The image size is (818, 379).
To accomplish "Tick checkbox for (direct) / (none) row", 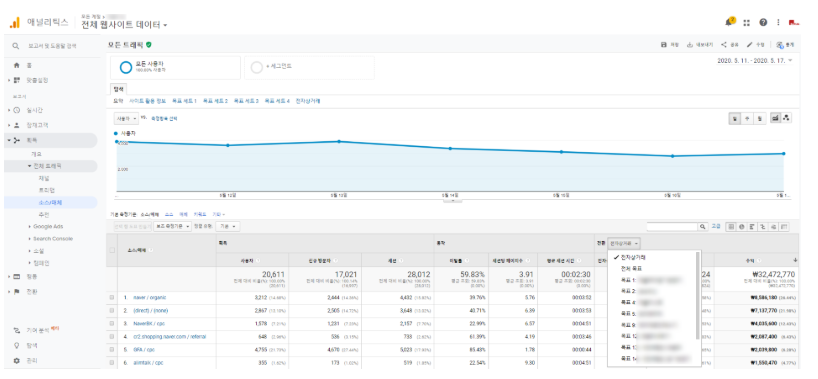I will pos(112,311).
